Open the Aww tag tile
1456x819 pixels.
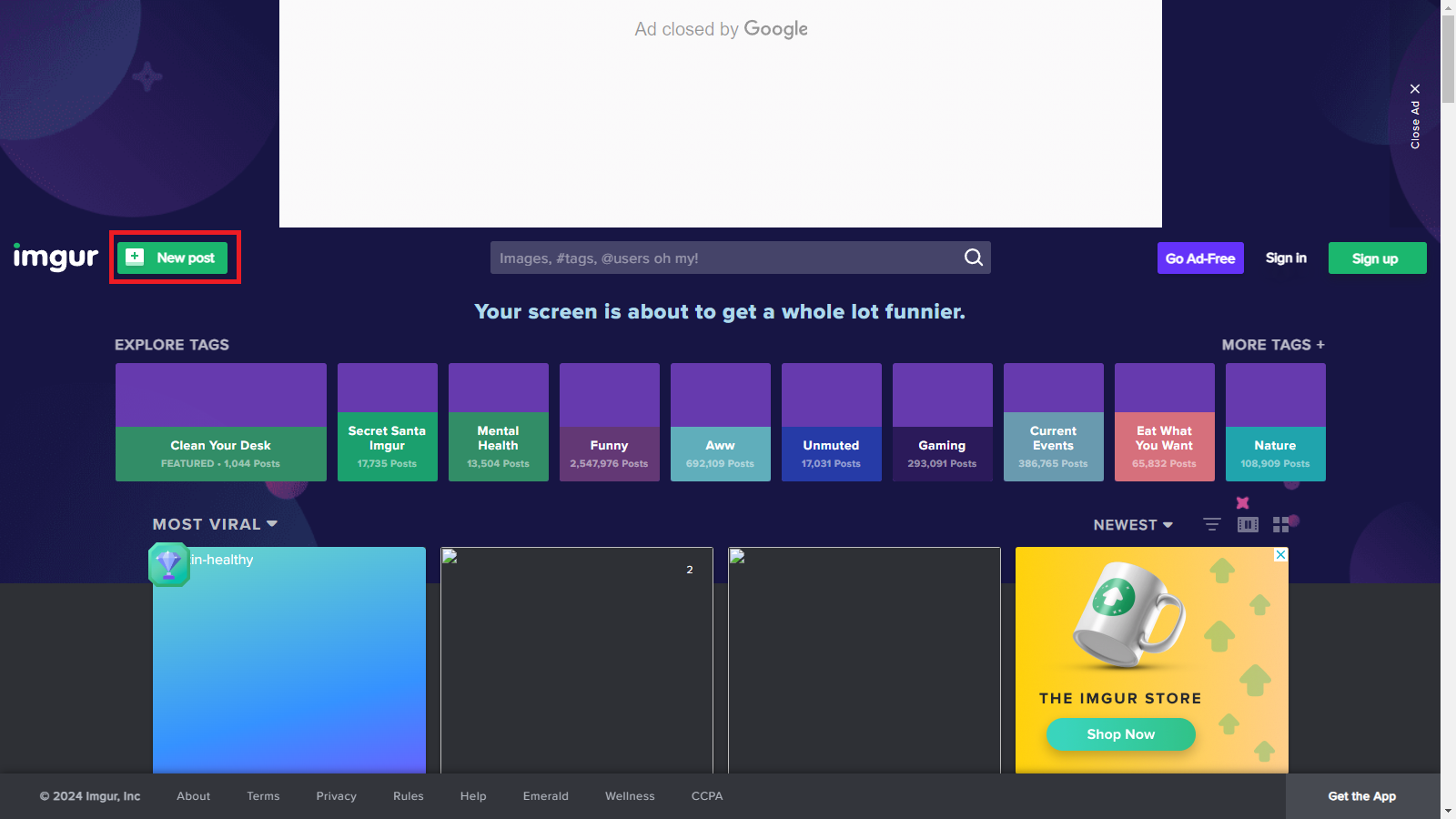721,422
